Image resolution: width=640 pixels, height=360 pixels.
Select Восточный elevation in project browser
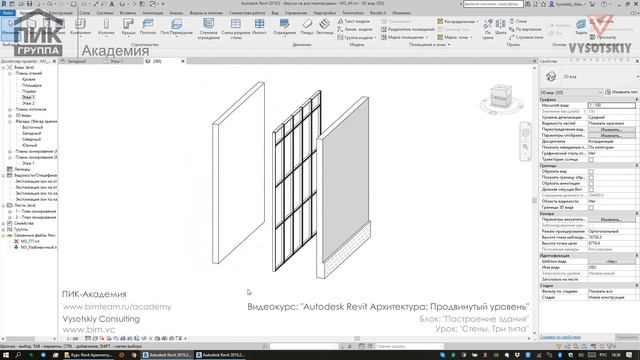point(32,127)
